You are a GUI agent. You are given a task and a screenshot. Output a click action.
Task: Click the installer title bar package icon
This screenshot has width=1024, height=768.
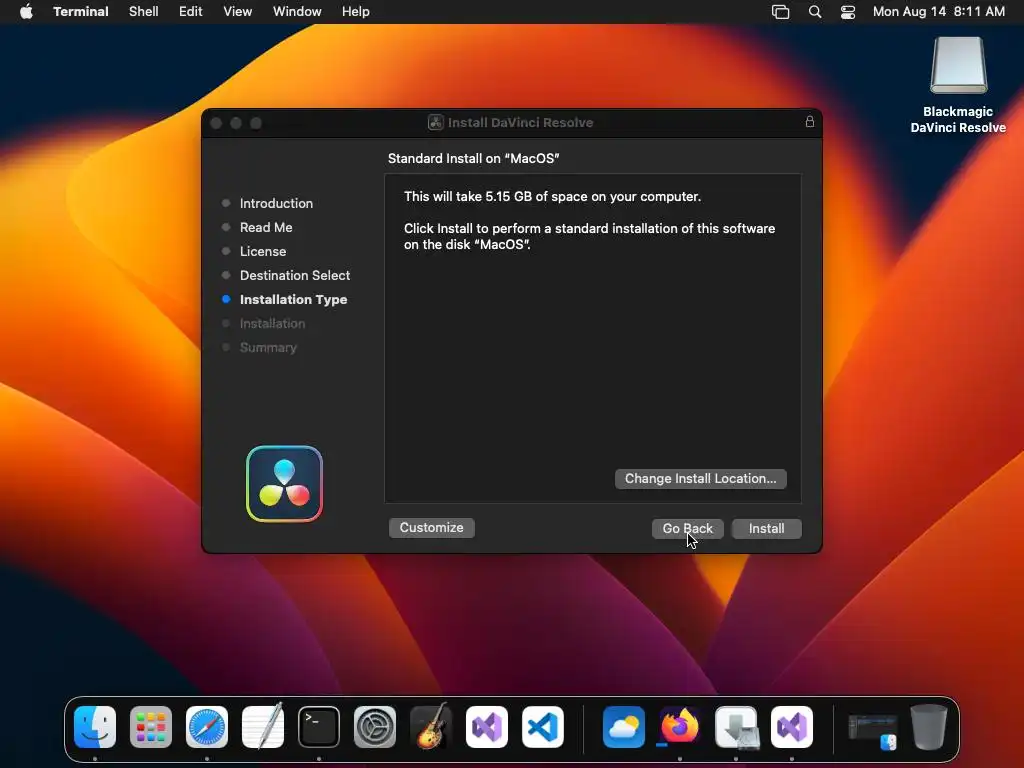pyautogui.click(x=436, y=122)
